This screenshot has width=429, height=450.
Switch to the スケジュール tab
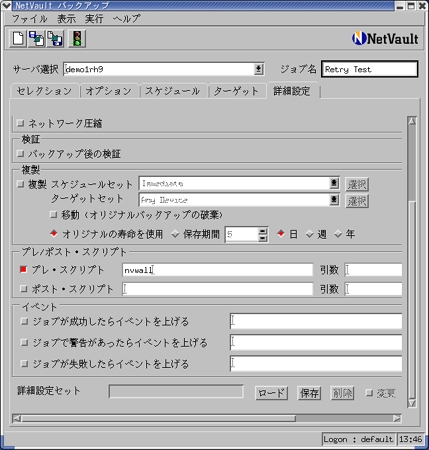coord(173,91)
